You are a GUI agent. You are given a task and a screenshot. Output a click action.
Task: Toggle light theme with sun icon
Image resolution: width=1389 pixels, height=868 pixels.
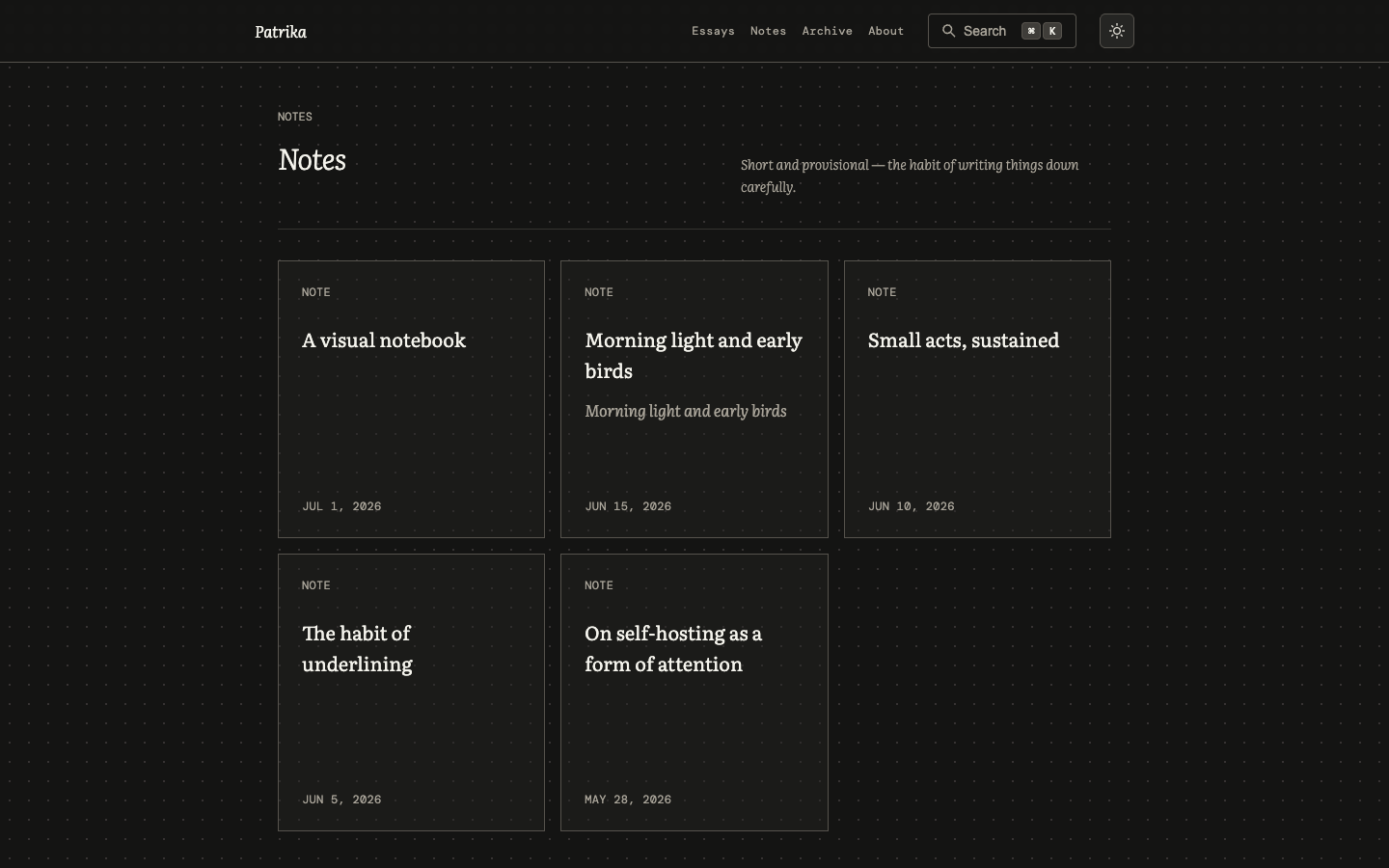pyautogui.click(x=1117, y=31)
